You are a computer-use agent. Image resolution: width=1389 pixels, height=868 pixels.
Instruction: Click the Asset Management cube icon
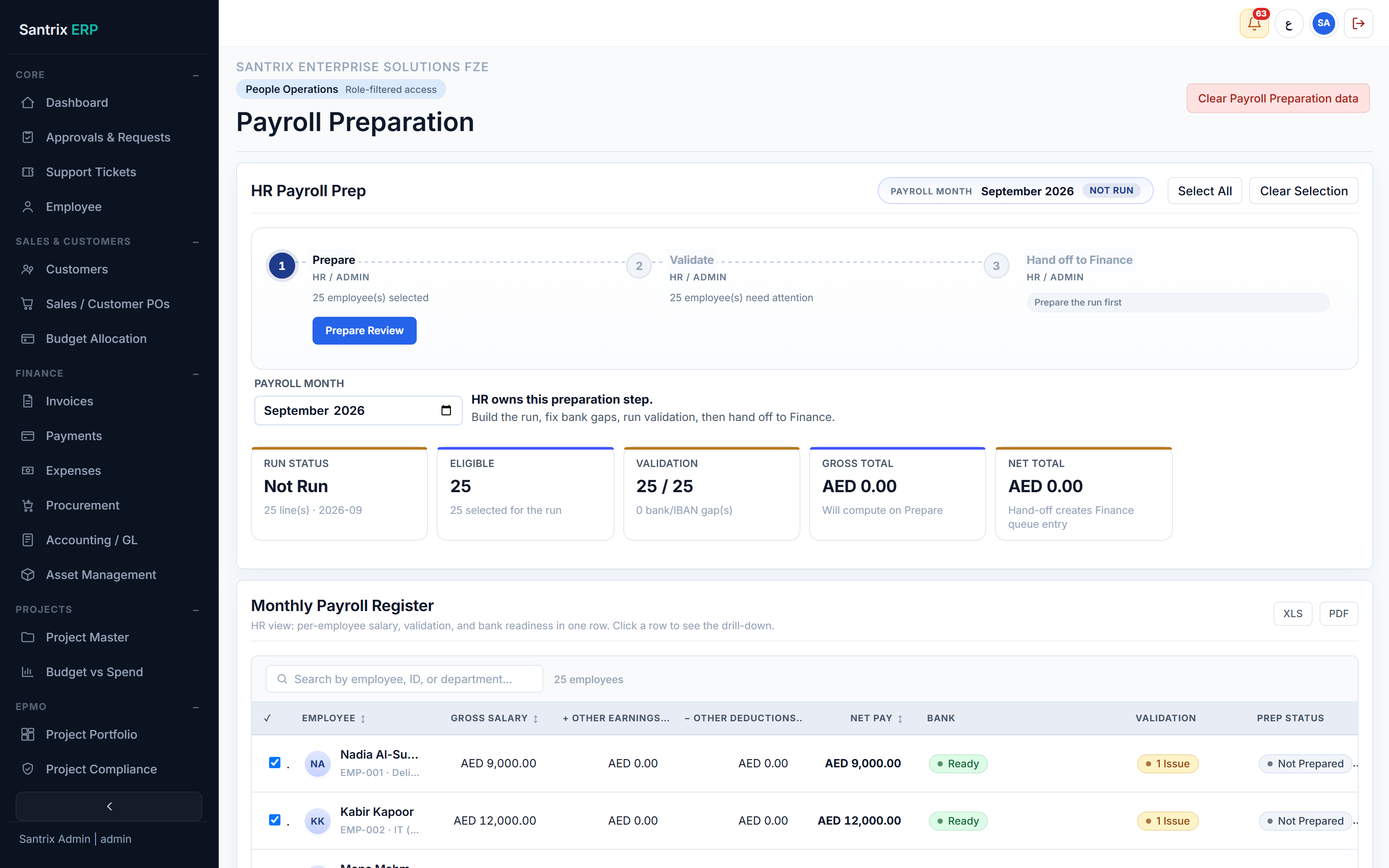[27, 575]
